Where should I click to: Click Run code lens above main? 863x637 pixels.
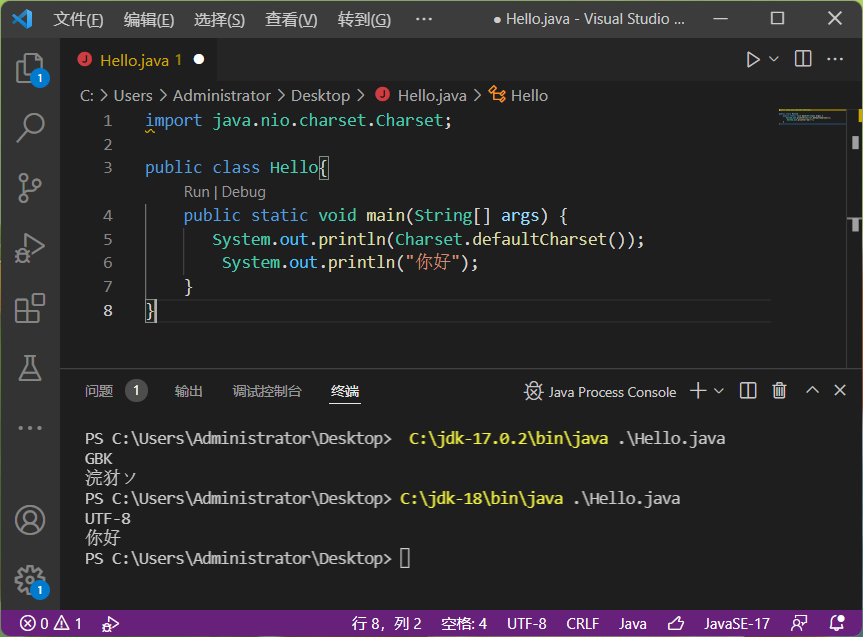(196, 192)
